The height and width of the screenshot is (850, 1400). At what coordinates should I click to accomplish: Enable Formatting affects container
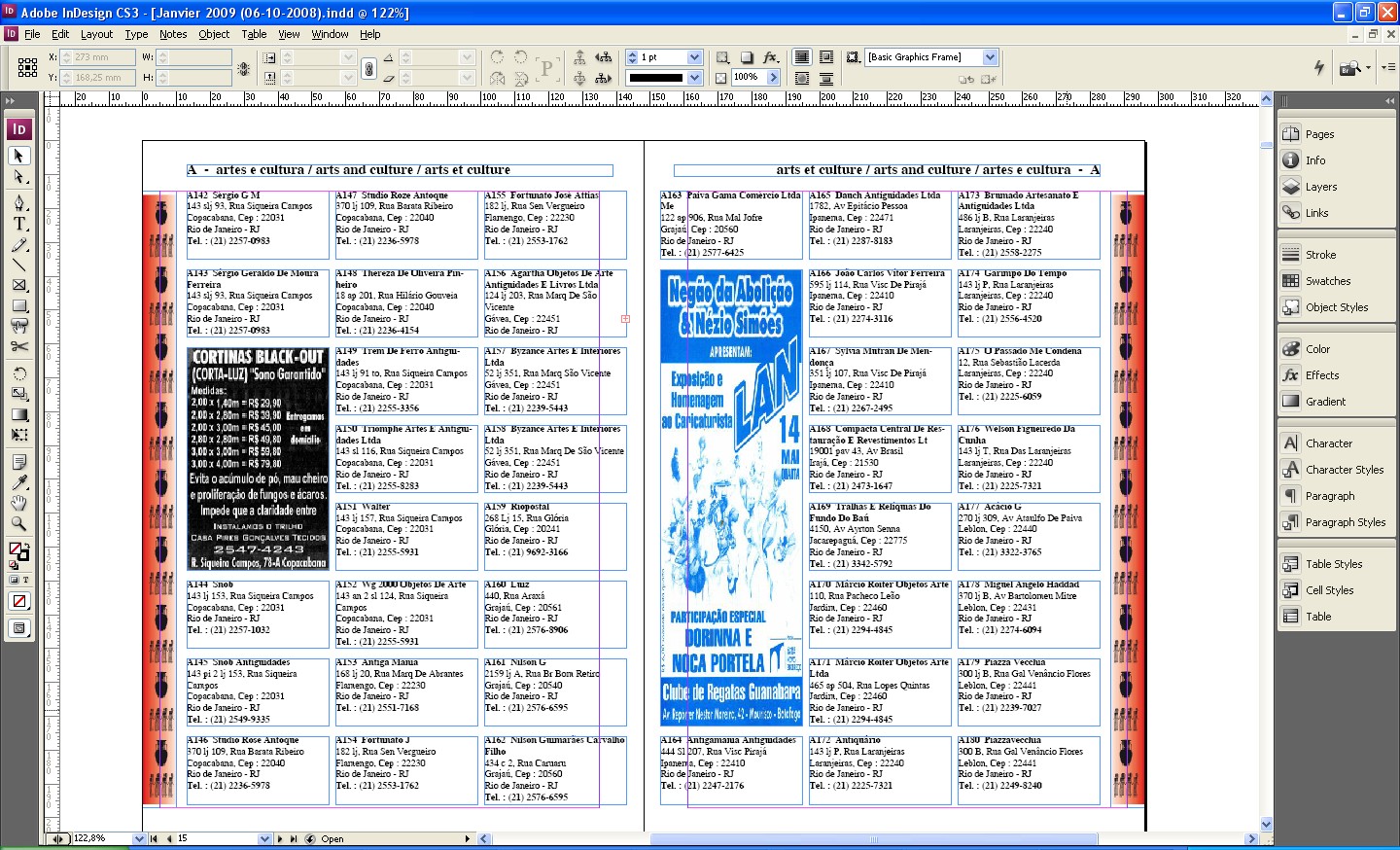tap(14, 579)
